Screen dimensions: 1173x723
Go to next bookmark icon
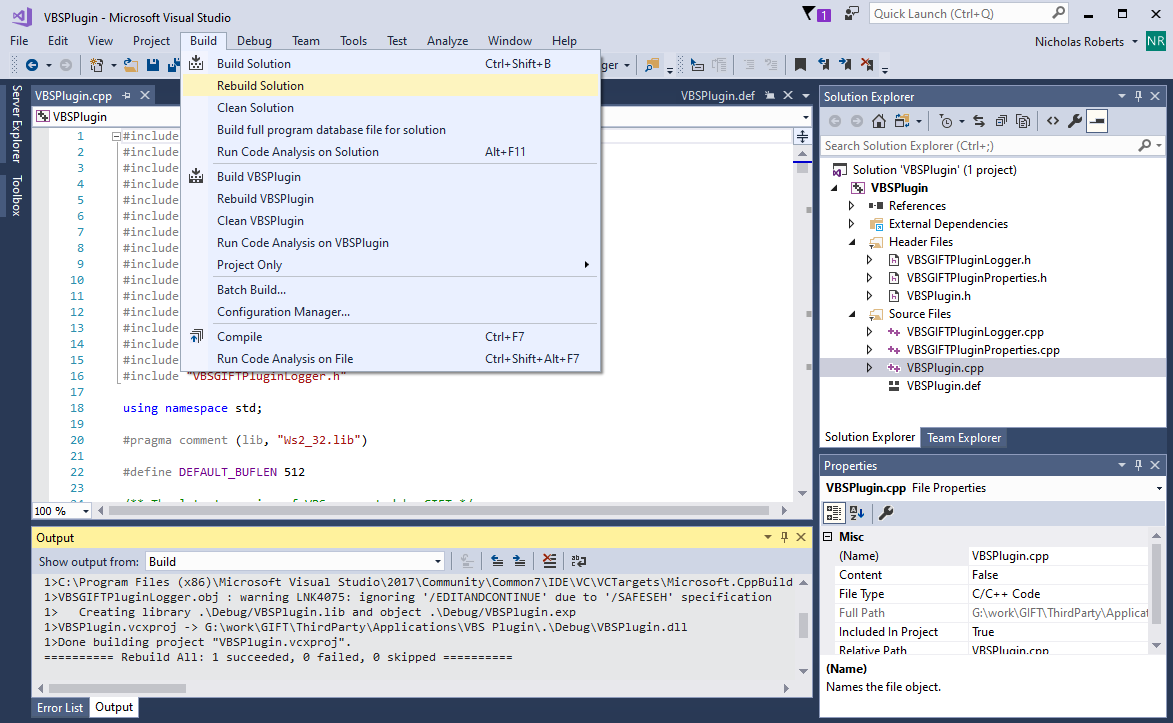pos(845,64)
